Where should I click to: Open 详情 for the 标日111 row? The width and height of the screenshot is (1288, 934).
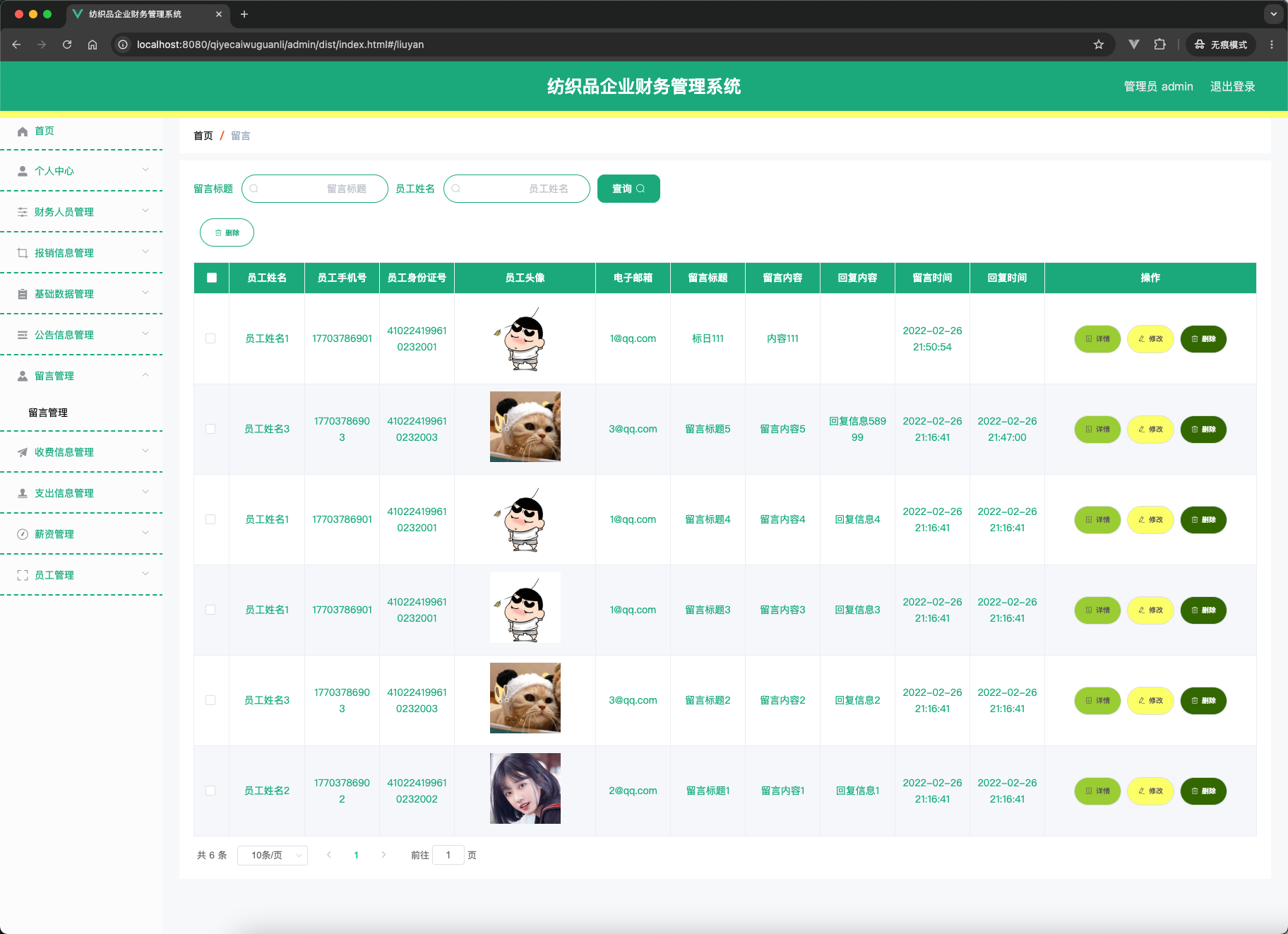pyautogui.click(x=1097, y=339)
